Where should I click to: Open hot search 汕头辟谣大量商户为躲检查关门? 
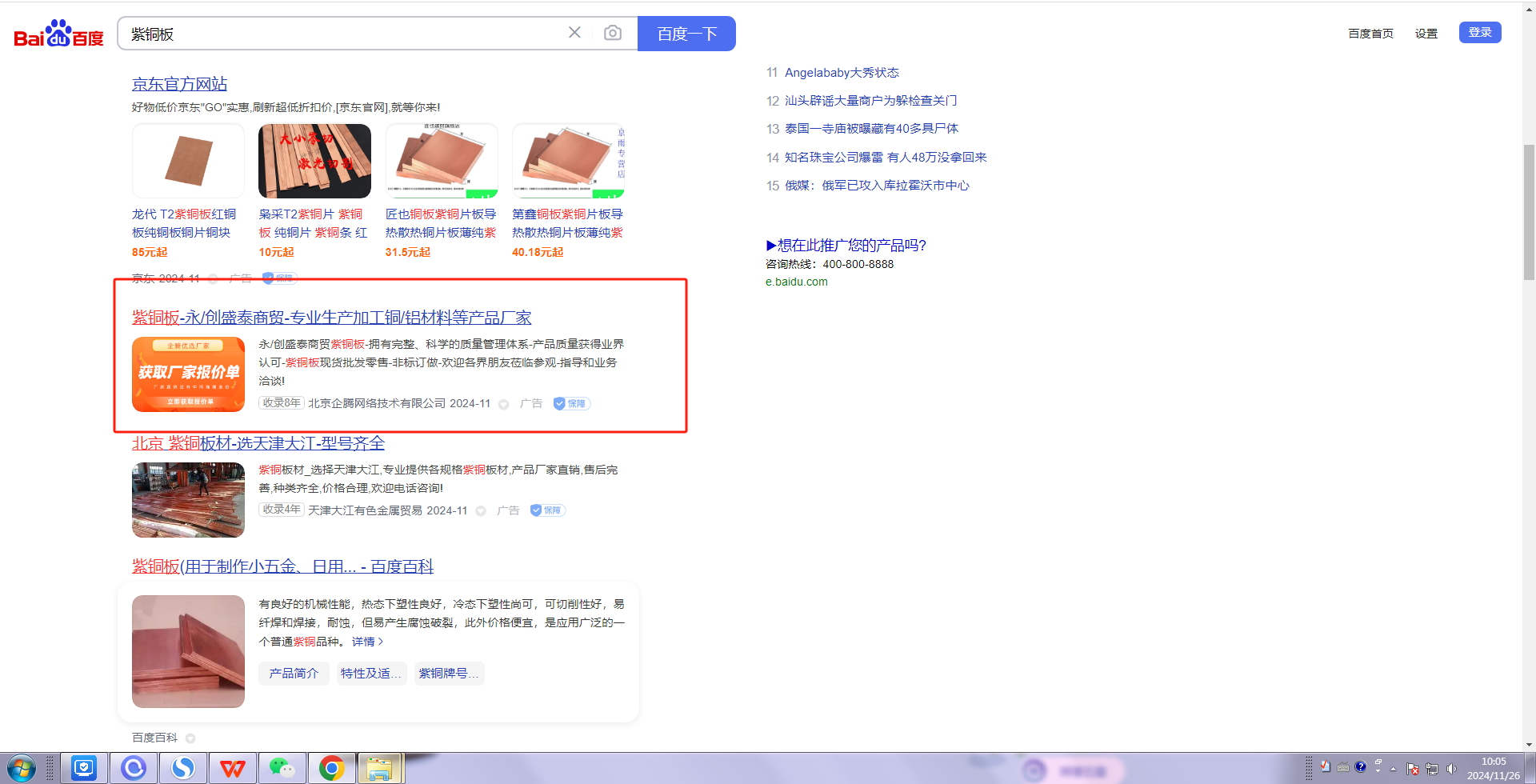click(870, 101)
